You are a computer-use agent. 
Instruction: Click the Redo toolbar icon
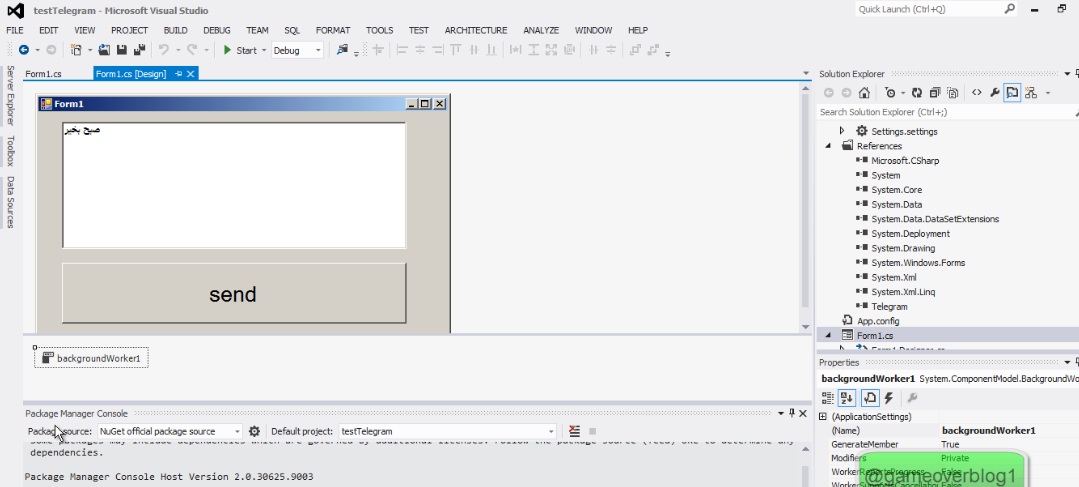pyautogui.click(x=192, y=50)
